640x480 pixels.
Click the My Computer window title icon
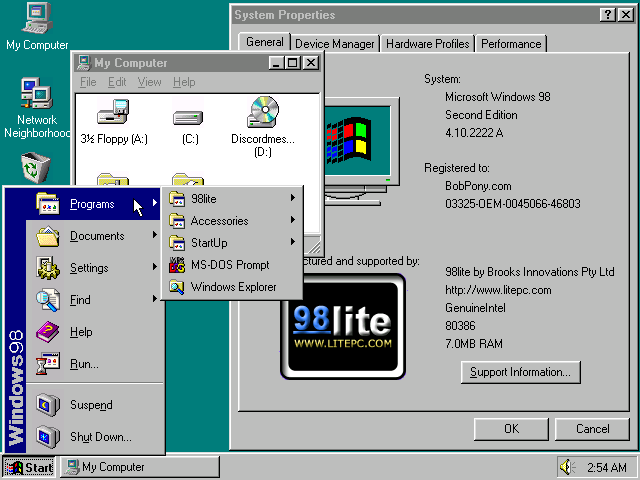pyautogui.click(x=84, y=62)
